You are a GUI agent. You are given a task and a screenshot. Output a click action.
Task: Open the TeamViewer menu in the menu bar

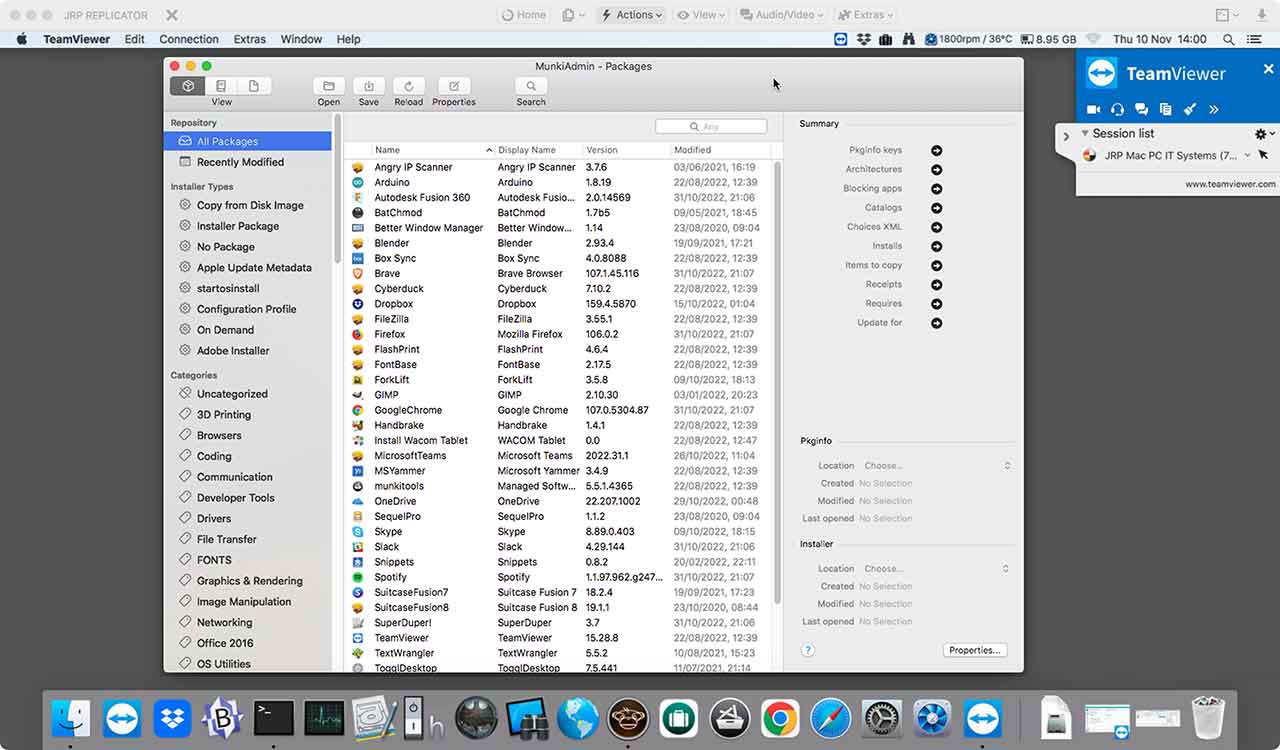click(x=77, y=39)
